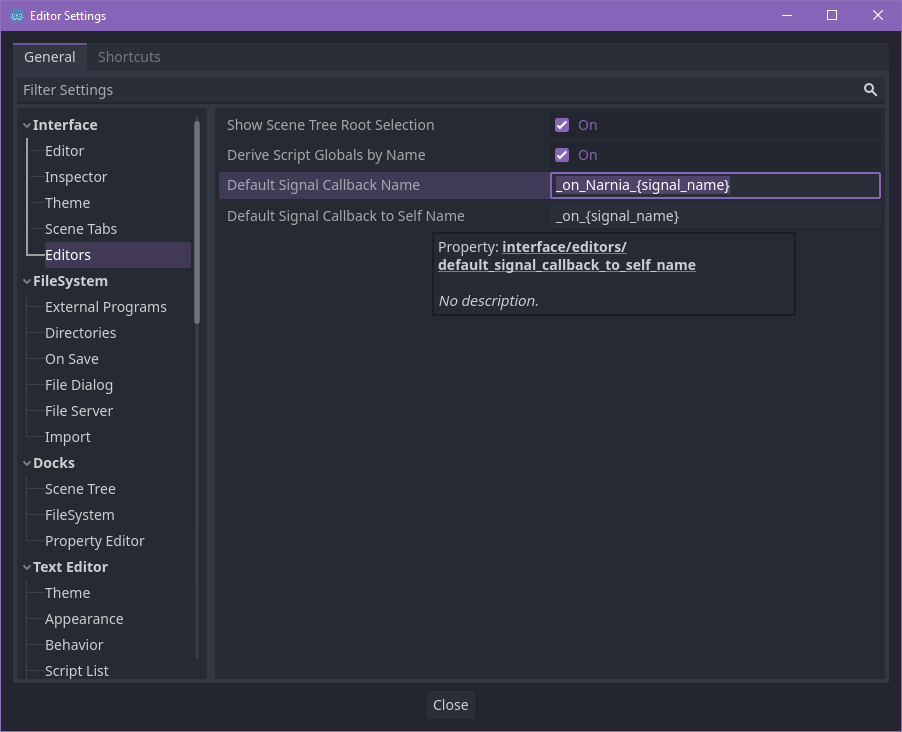Image resolution: width=902 pixels, height=732 pixels.
Task: Collapse the FileSystem section
Action: tap(26, 280)
